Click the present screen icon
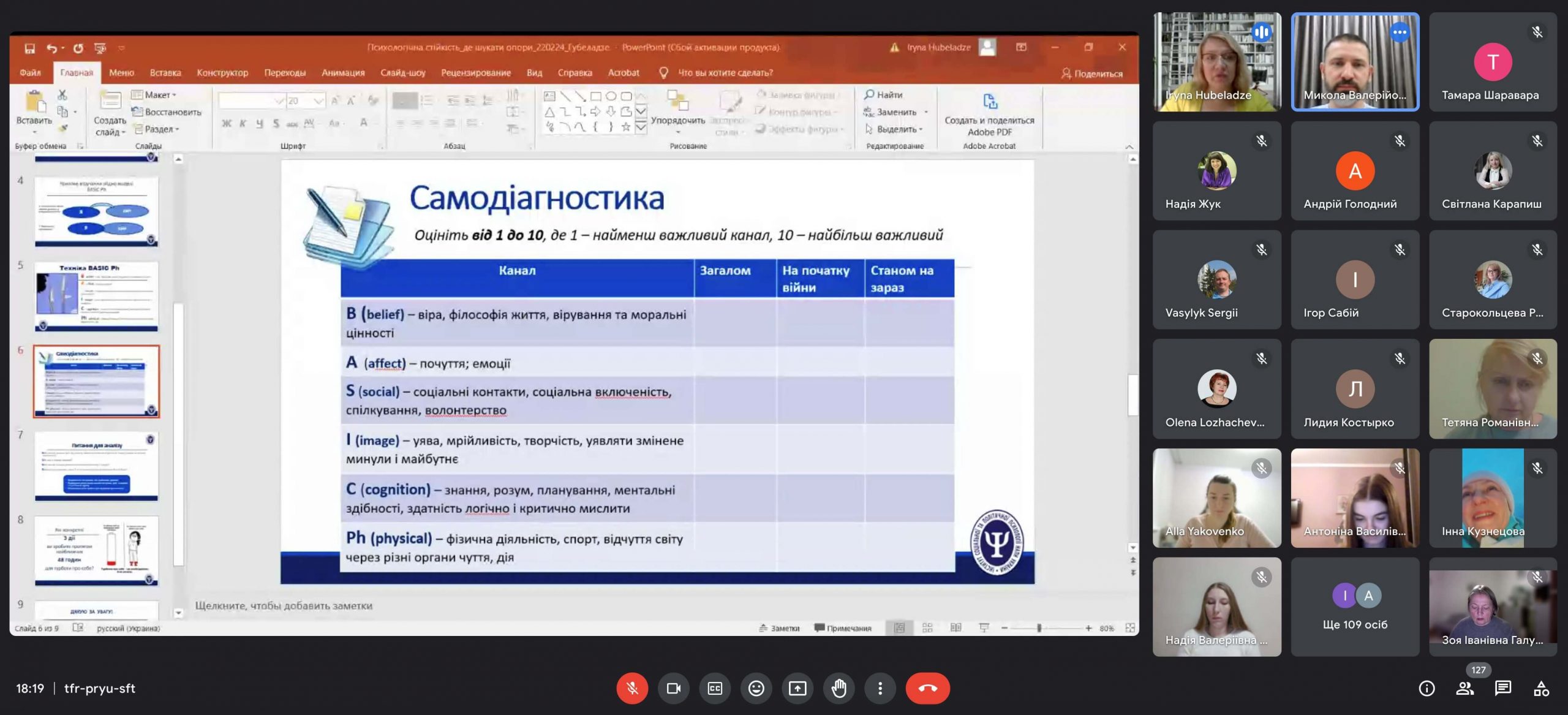The width and height of the screenshot is (1568, 715). [797, 688]
